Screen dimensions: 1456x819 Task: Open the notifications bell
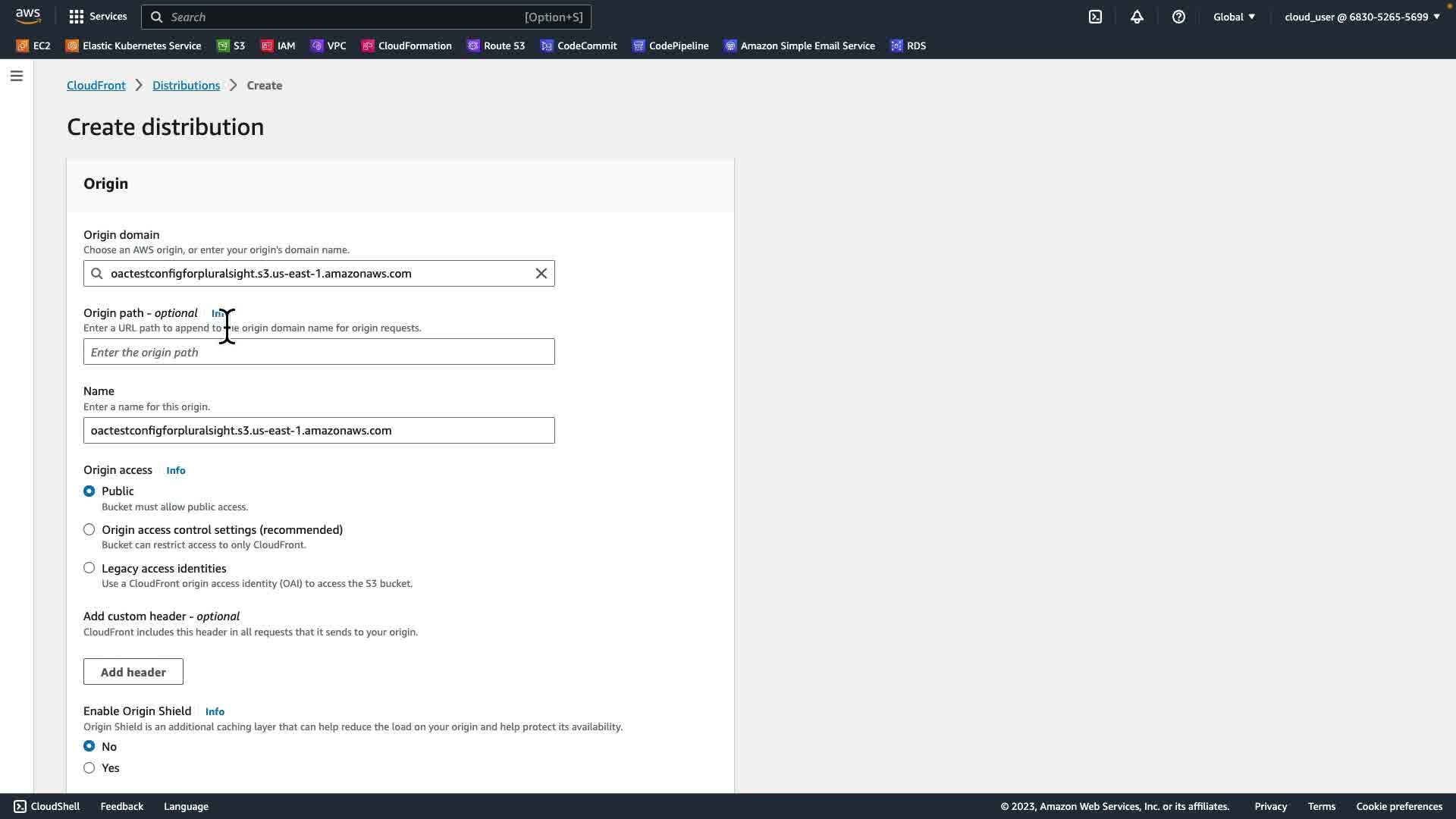[1137, 17]
